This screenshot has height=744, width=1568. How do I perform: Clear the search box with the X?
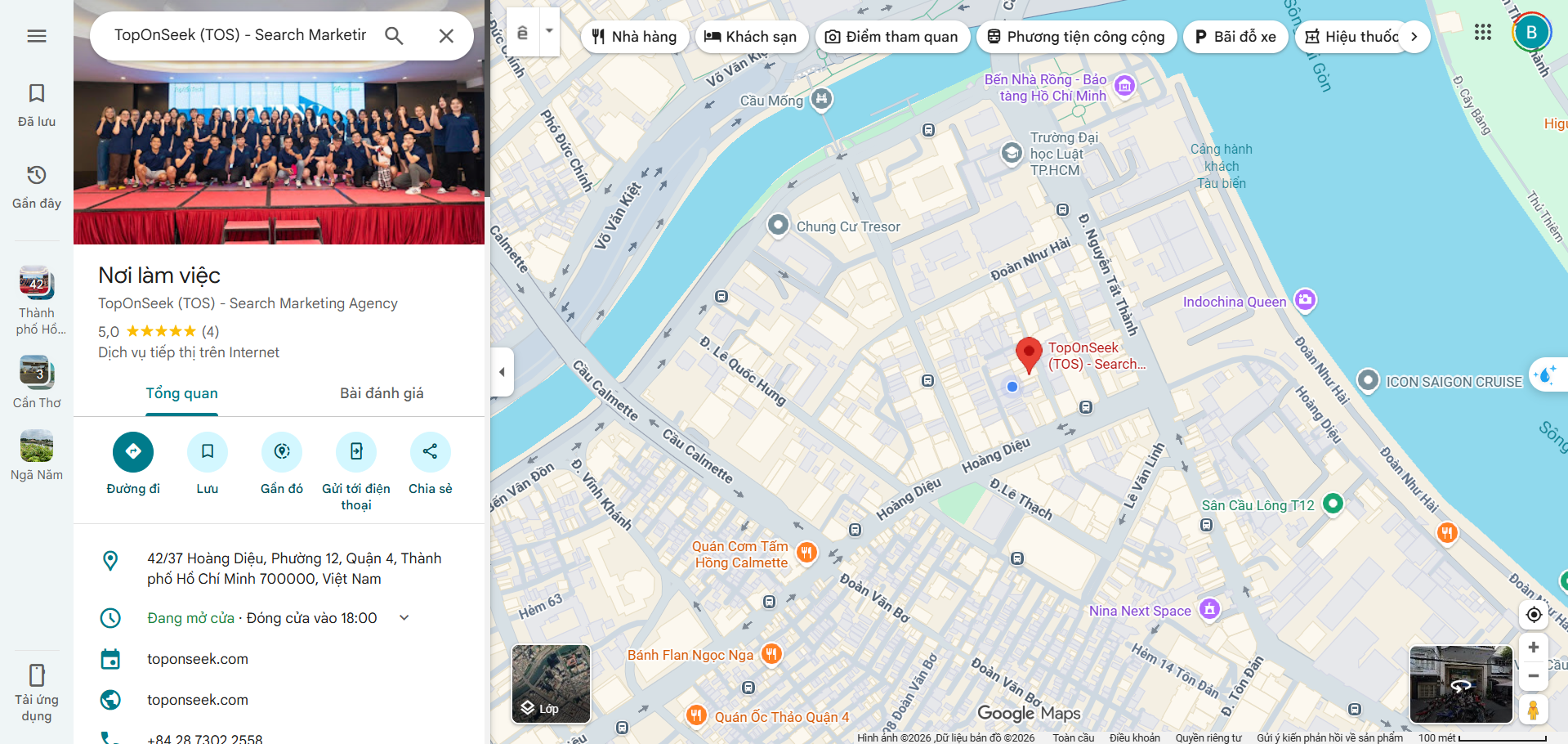pyautogui.click(x=446, y=35)
